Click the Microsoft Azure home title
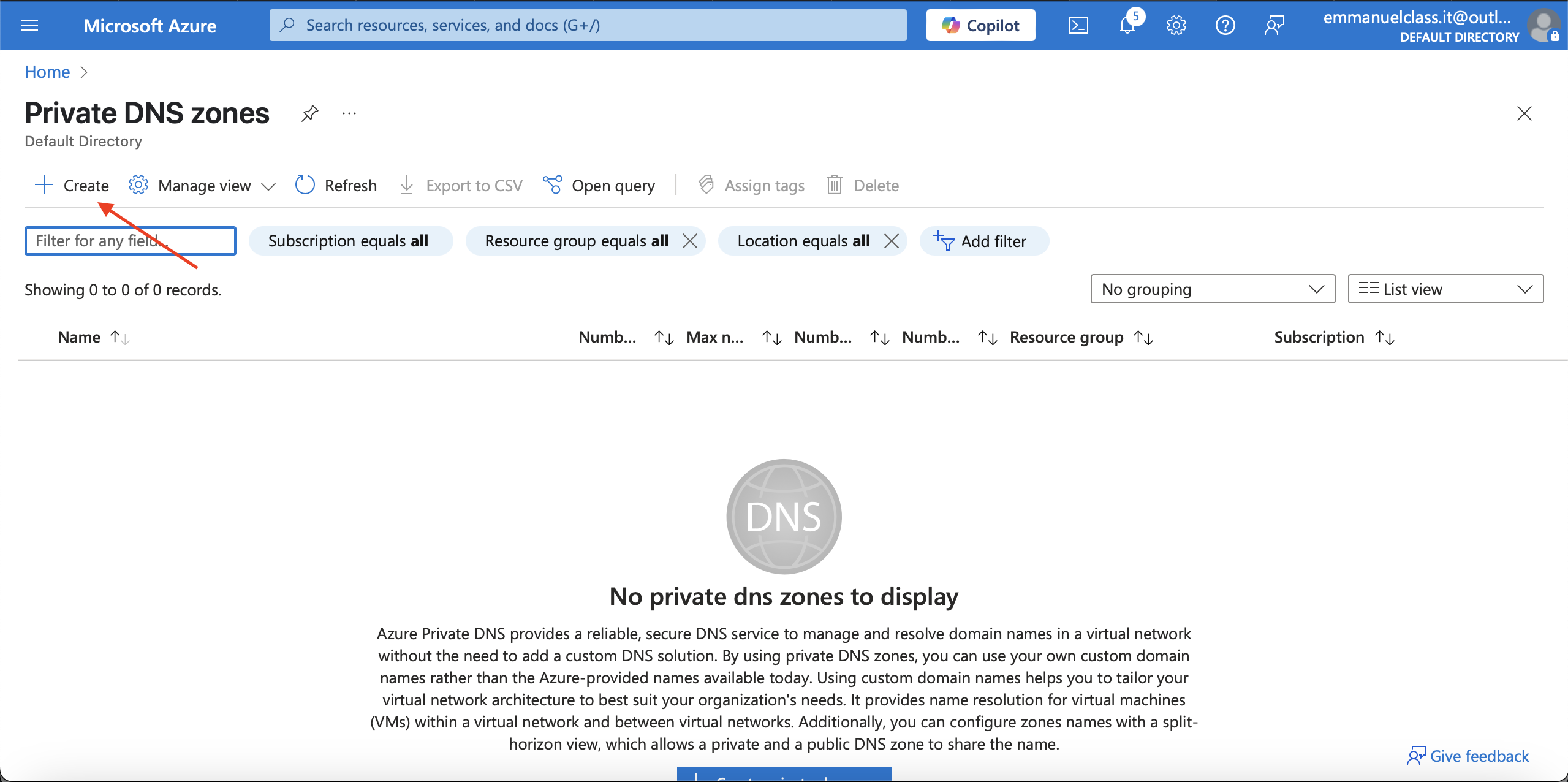 tap(150, 25)
